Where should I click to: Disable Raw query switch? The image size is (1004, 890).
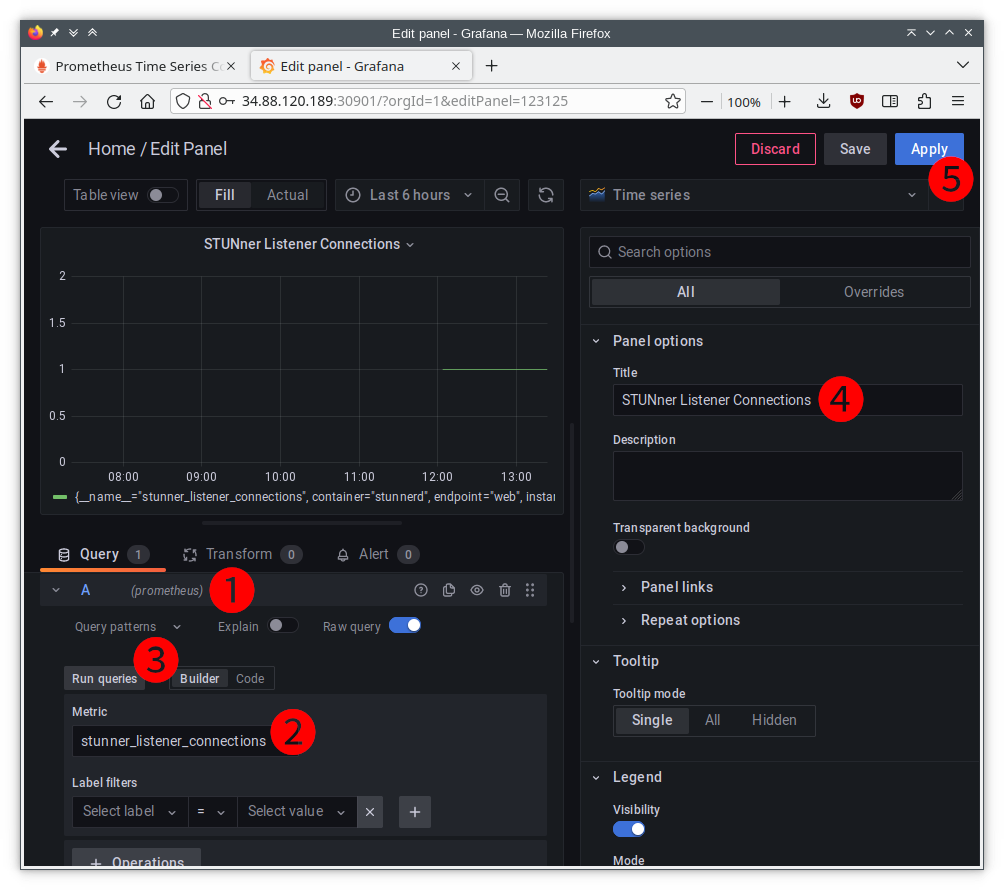(x=405, y=626)
